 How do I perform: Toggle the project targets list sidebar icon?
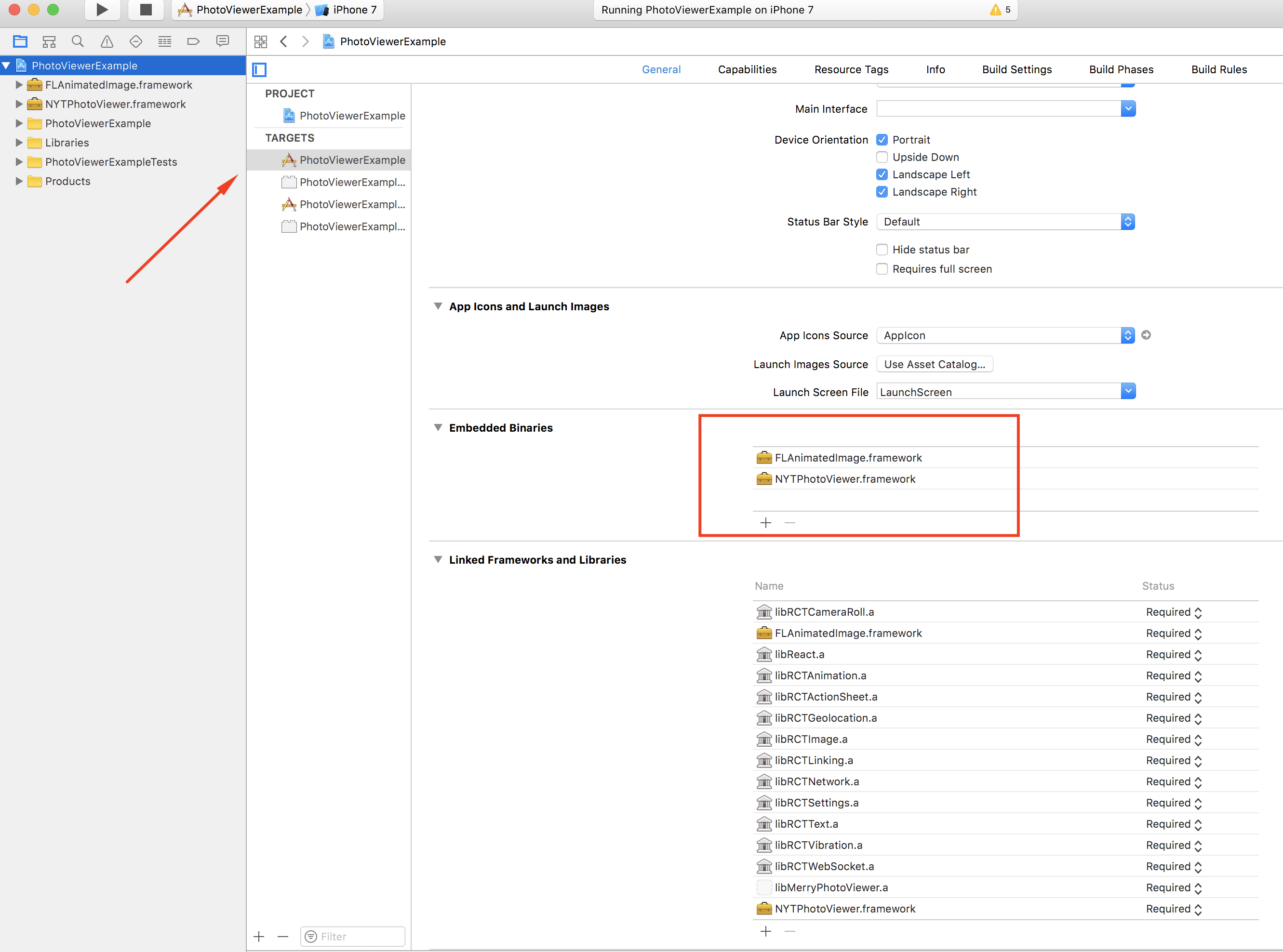pyautogui.click(x=259, y=70)
